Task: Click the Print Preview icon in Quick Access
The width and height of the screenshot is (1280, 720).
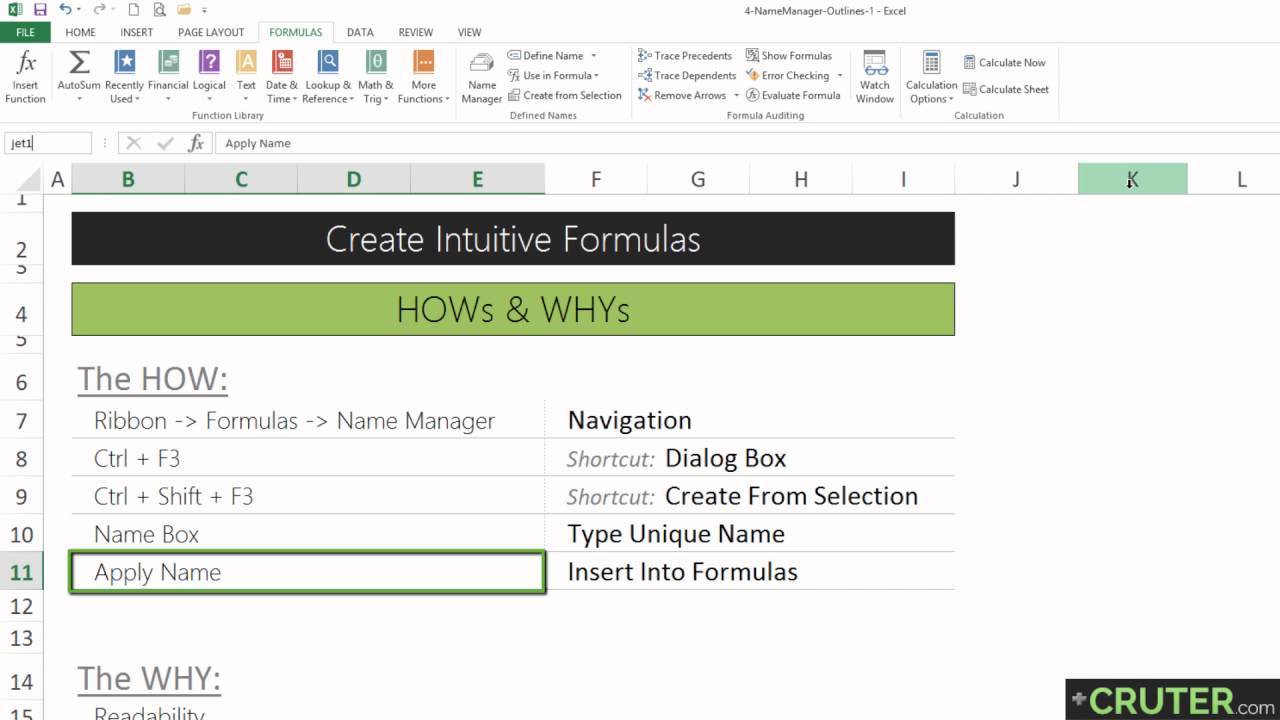Action: pyautogui.click(x=159, y=10)
